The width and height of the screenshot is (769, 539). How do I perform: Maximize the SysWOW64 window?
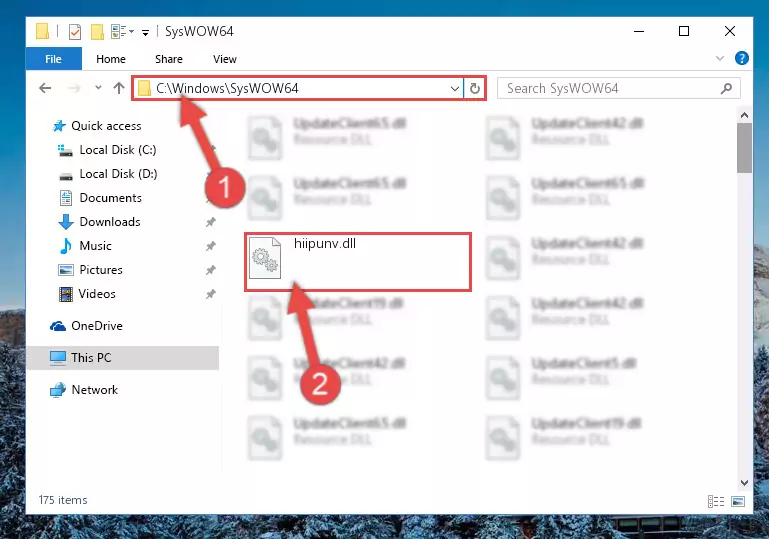click(x=684, y=31)
